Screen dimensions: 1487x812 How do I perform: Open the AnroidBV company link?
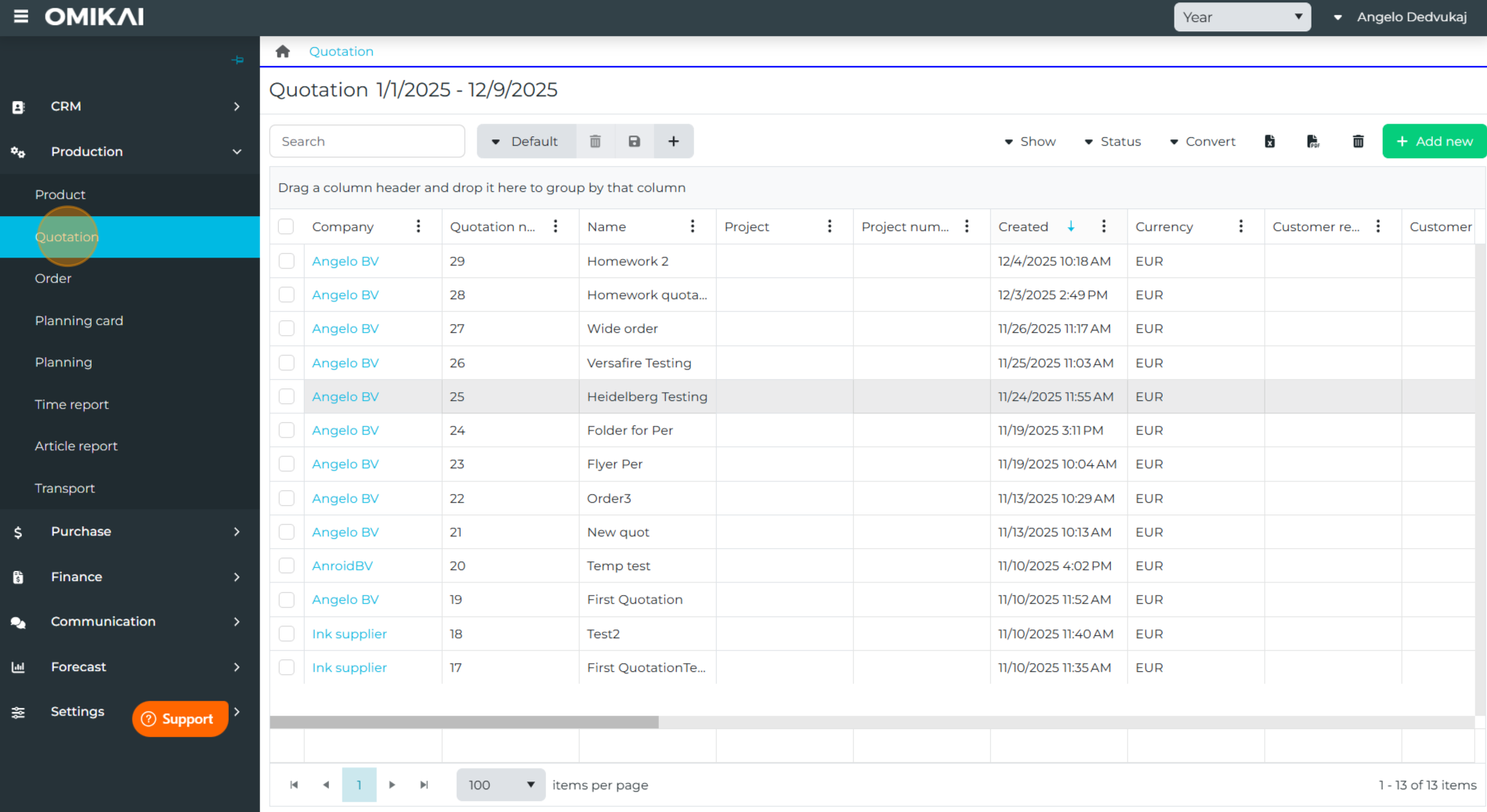tap(342, 566)
